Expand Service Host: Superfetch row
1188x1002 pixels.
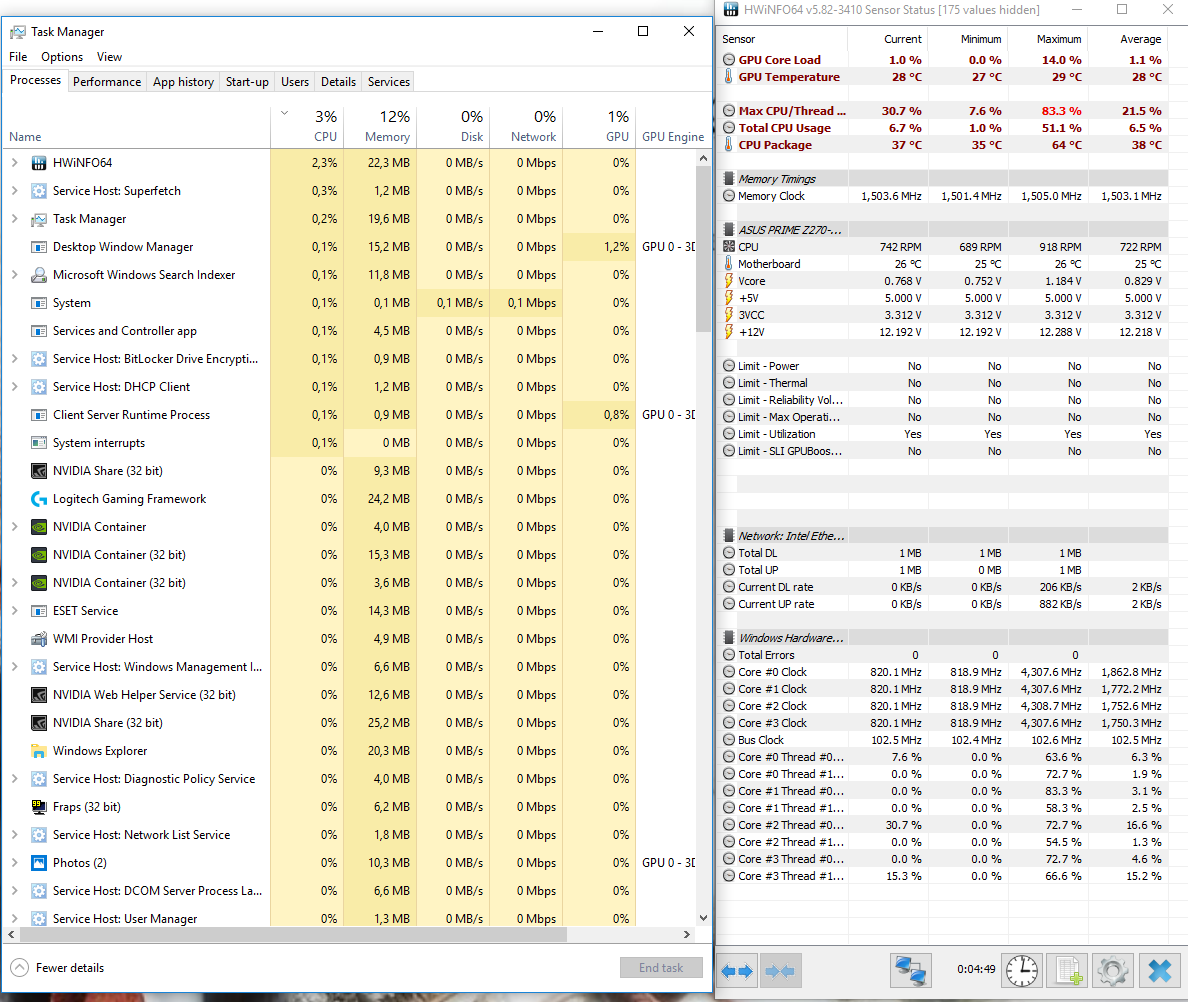(14, 190)
